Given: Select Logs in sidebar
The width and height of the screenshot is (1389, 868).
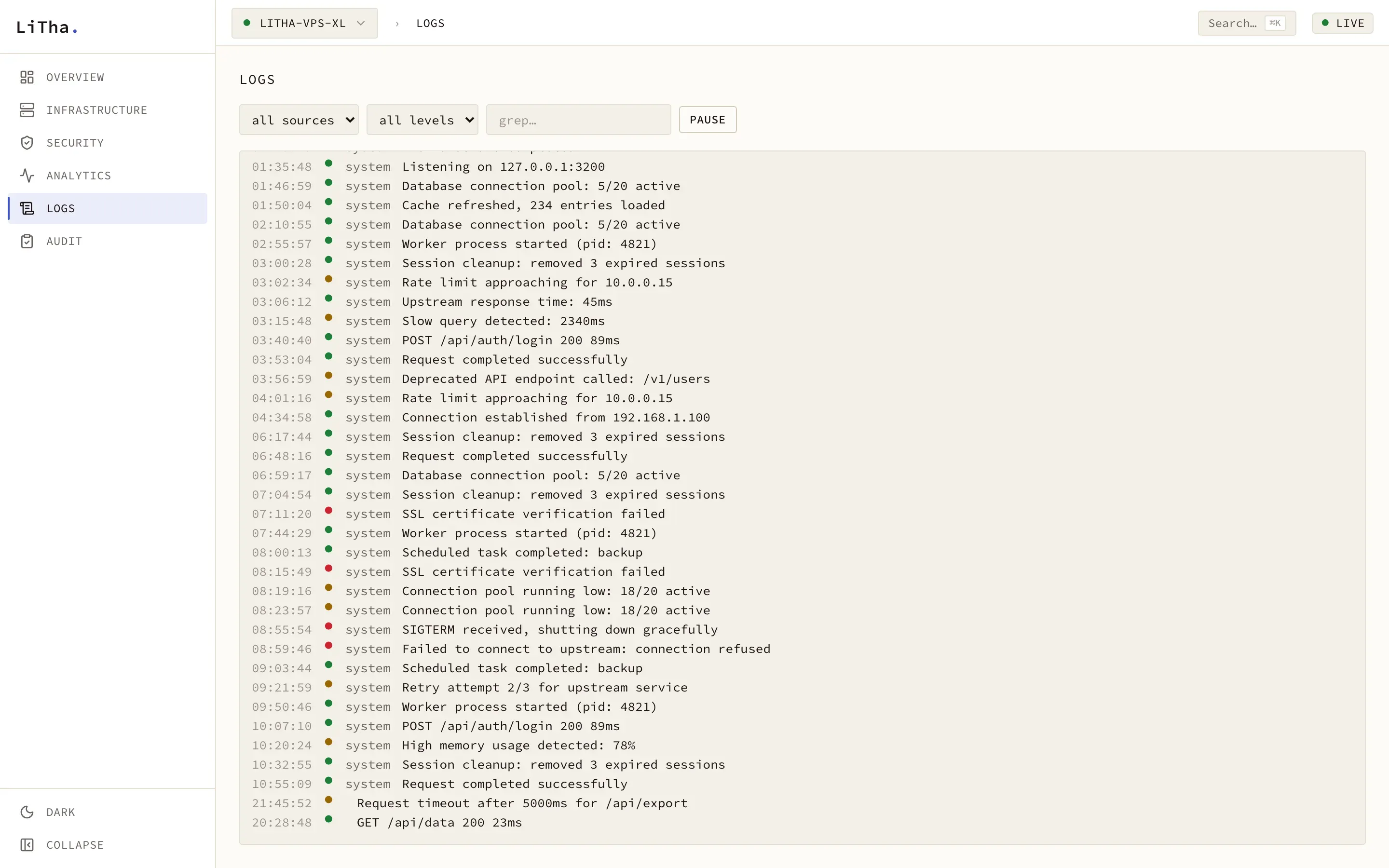Looking at the screenshot, I should tap(108, 208).
